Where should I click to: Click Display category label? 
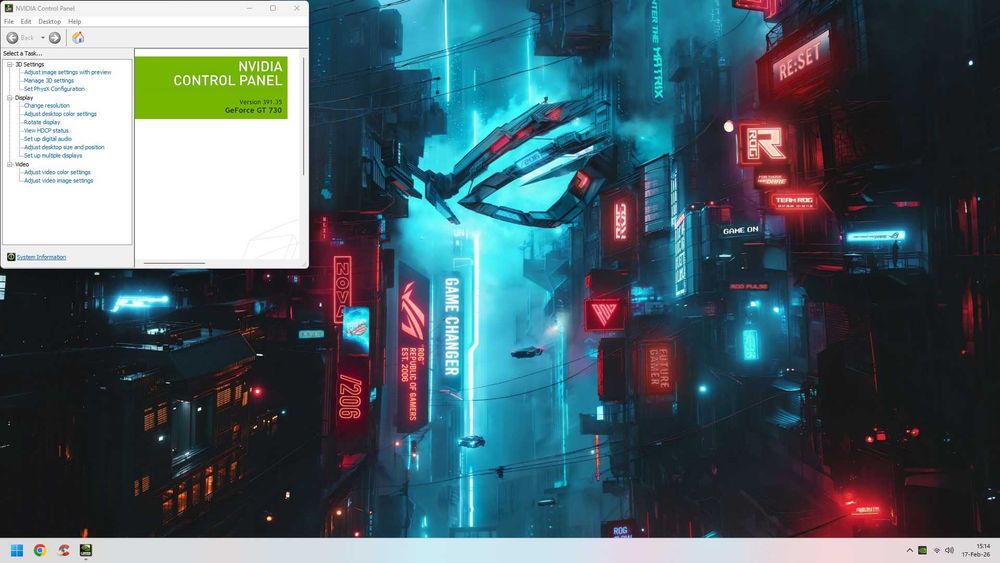[x=24, y=98]
